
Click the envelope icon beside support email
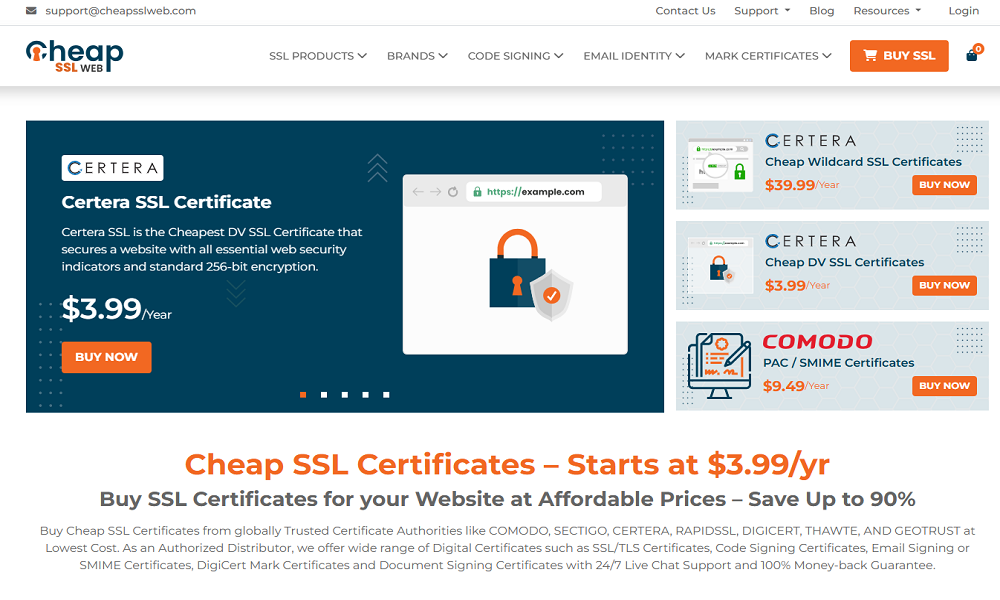click(31, 11)
